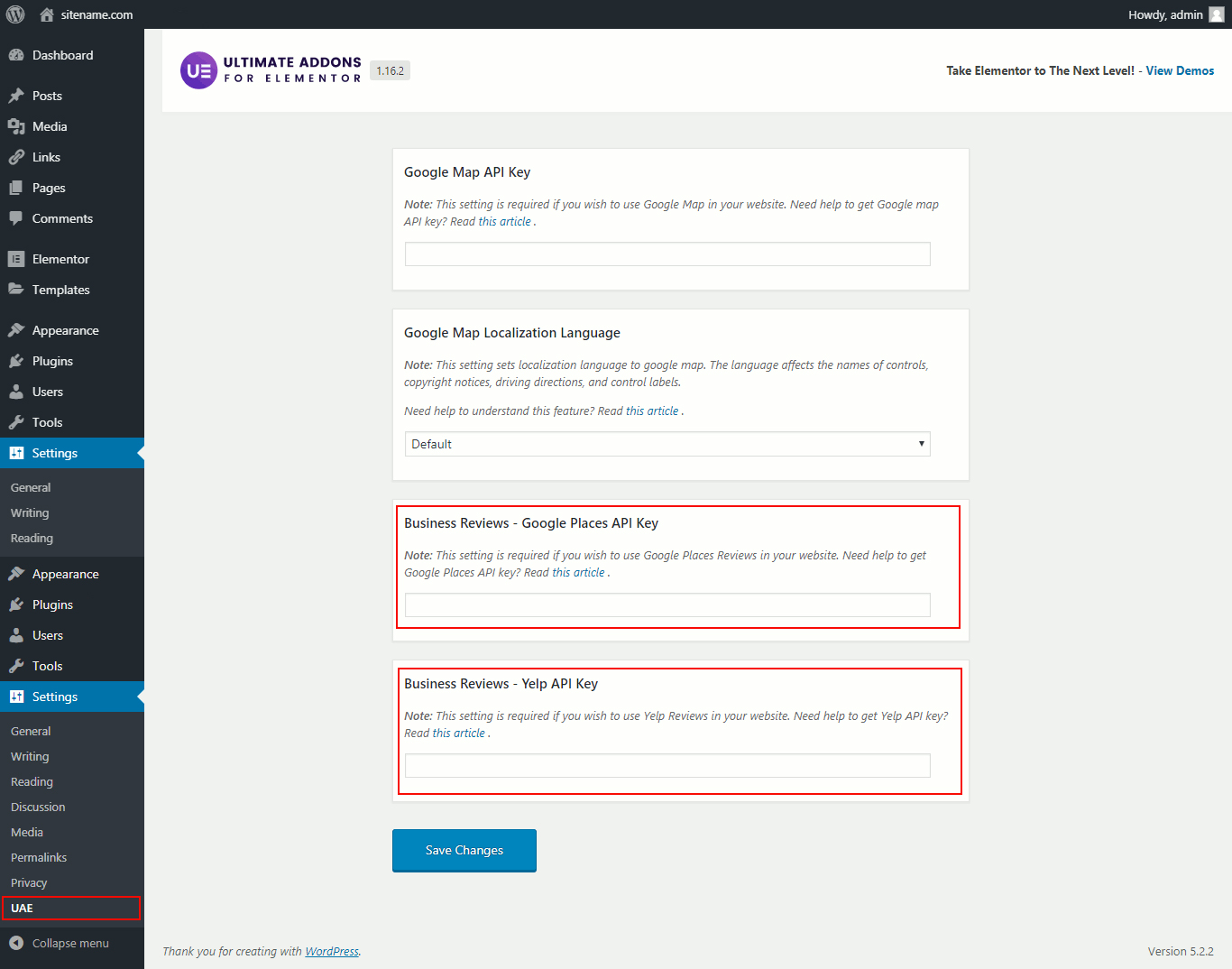This screenshot has width=1232, height=969.
Task: Open the Posts pushpin icon
Action: [x=16, y=96]
